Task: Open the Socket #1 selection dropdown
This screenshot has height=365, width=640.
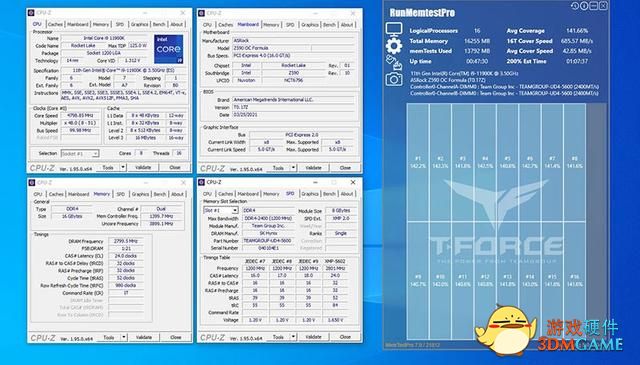Action: [80, 154]
